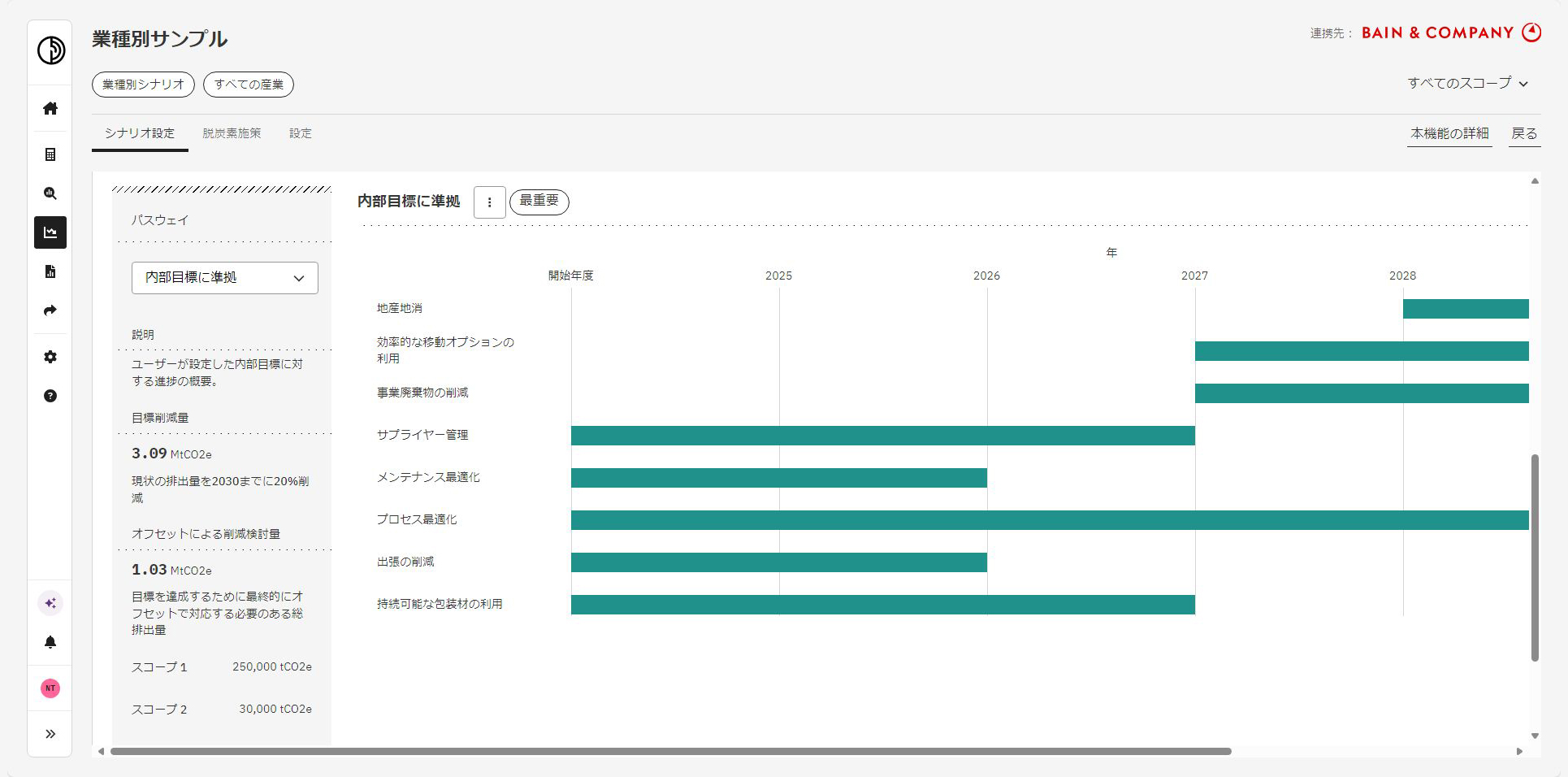Screen dimensions: 1568x777
Task: Open the calculator icon in sidebar
Action: [x=50, y=154]
